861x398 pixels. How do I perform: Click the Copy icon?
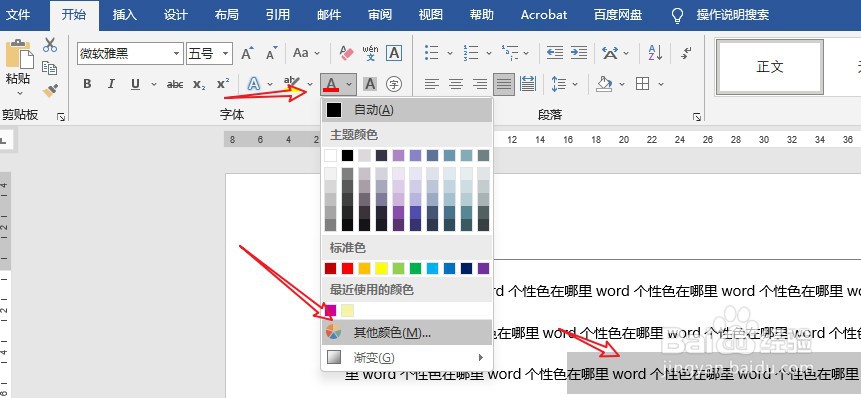click(x=50, y=68)
